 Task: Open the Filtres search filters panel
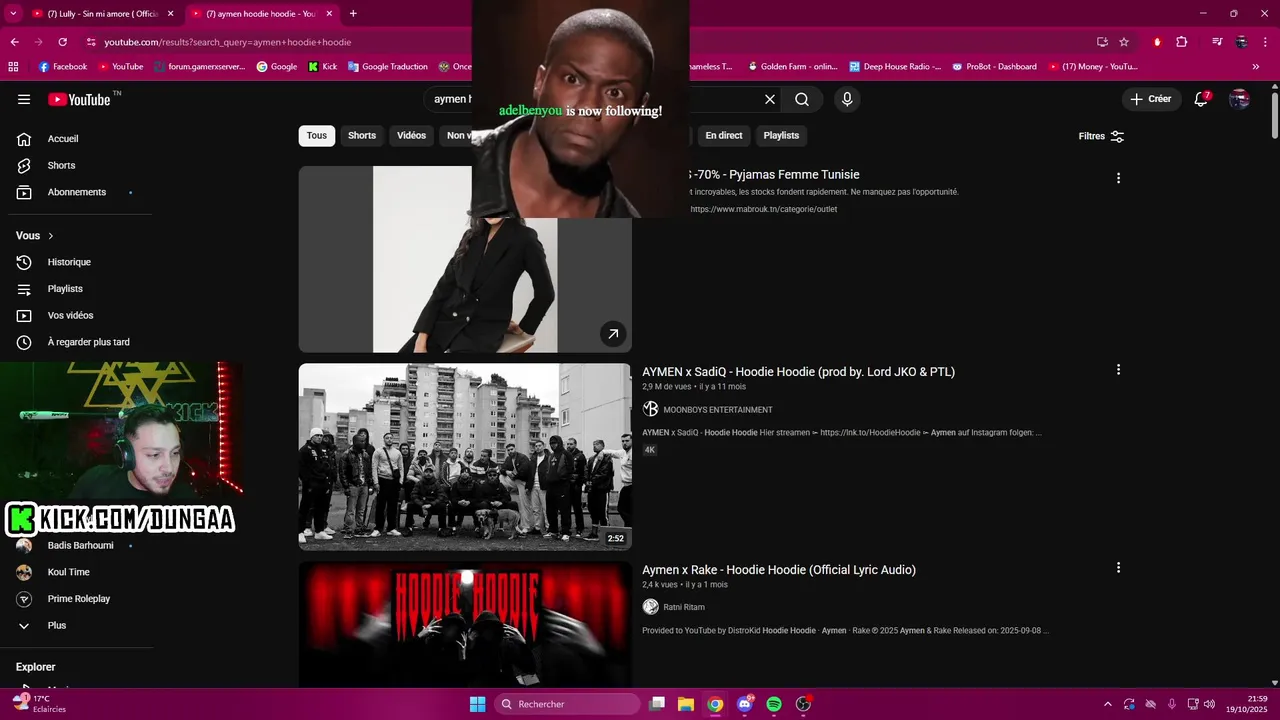1101,136
